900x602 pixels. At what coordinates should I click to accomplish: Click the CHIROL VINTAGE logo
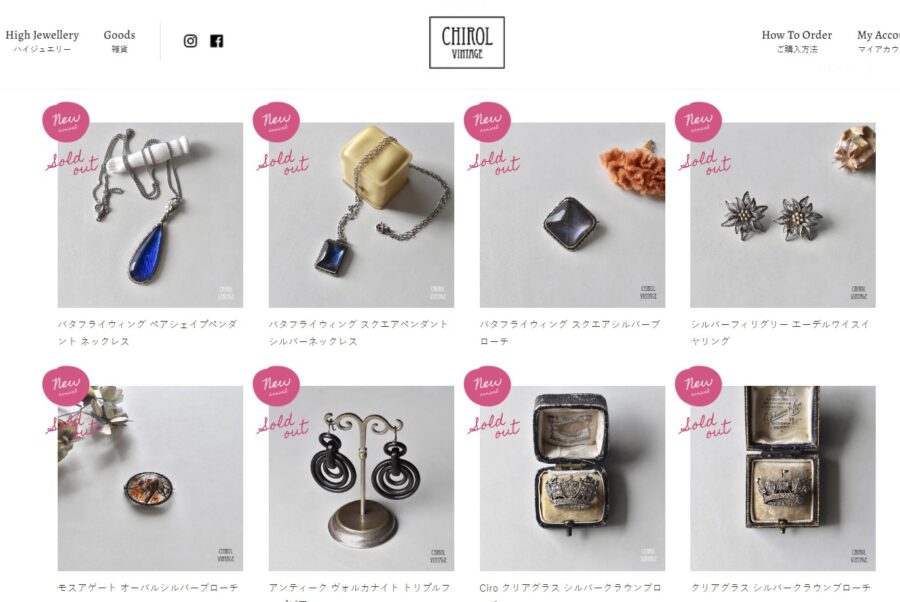tap(467, 42)
